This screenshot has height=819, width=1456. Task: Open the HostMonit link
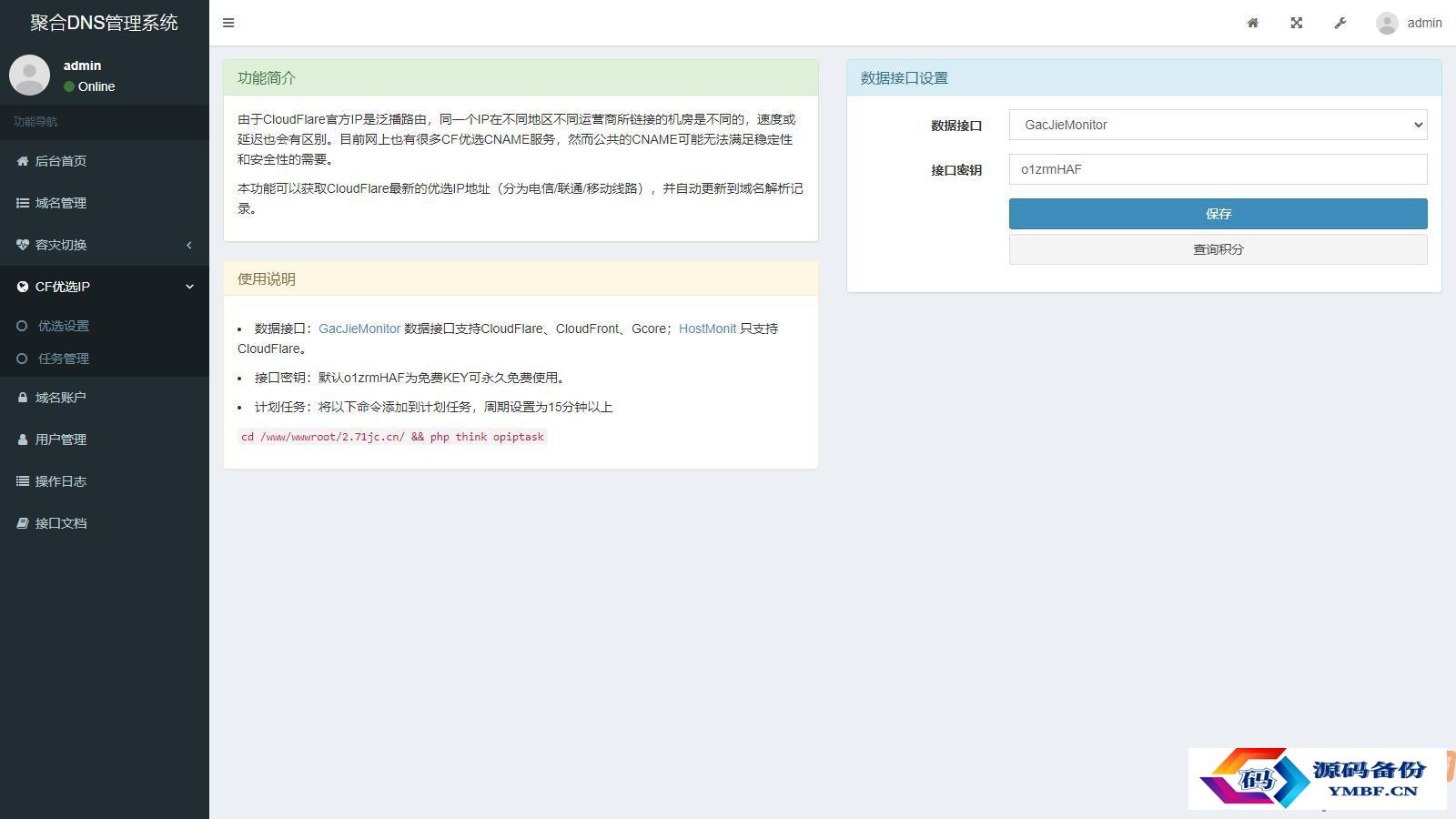pos(707,329)
